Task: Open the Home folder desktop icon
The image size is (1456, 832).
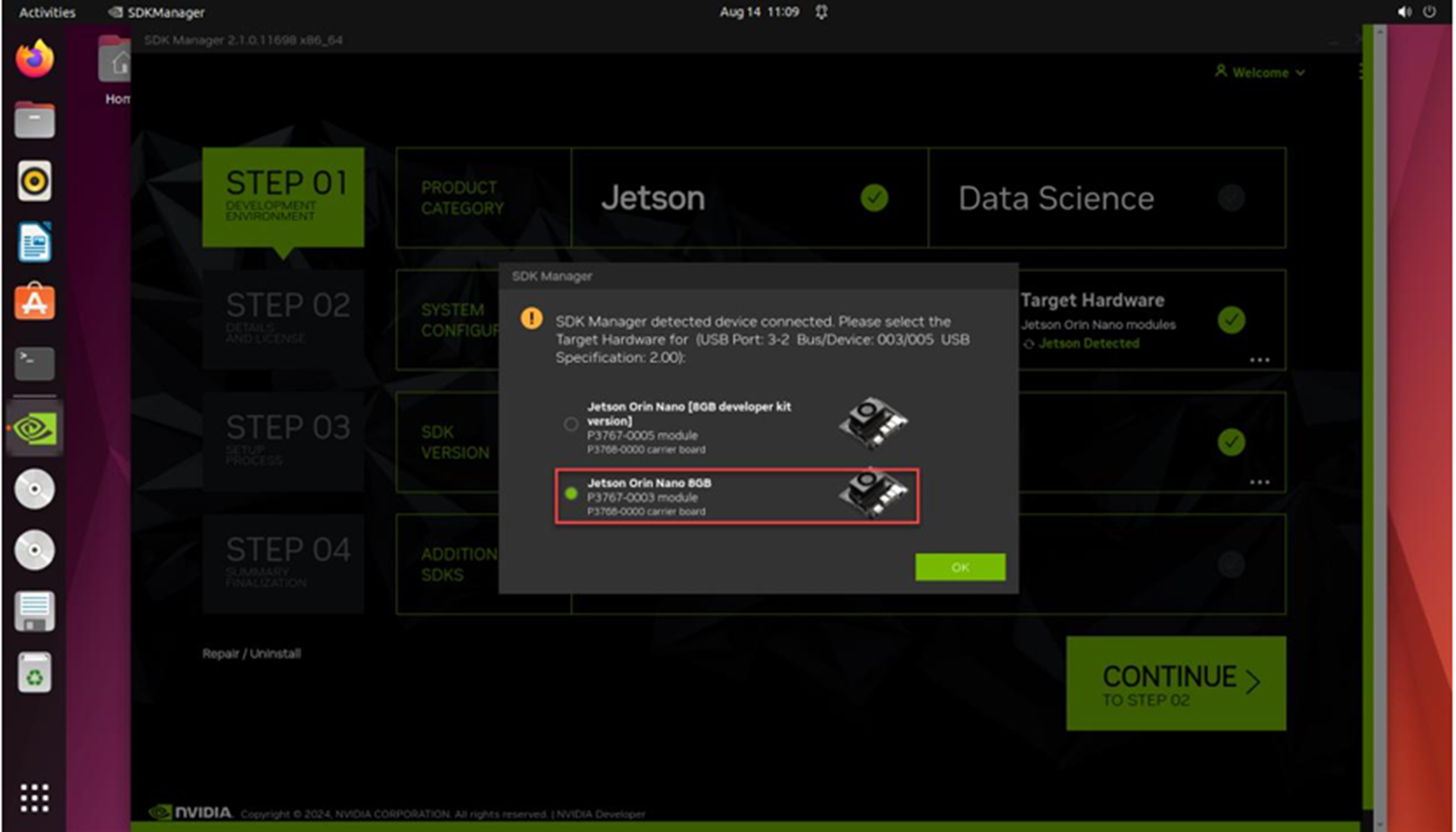Action: click(114, 69)
